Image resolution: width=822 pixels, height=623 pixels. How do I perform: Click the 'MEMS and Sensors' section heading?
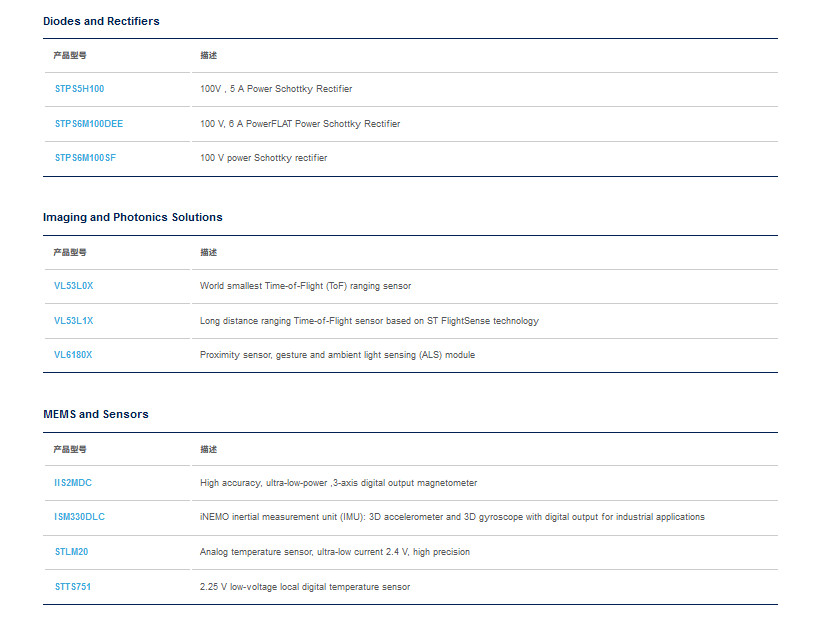point(96,414)
